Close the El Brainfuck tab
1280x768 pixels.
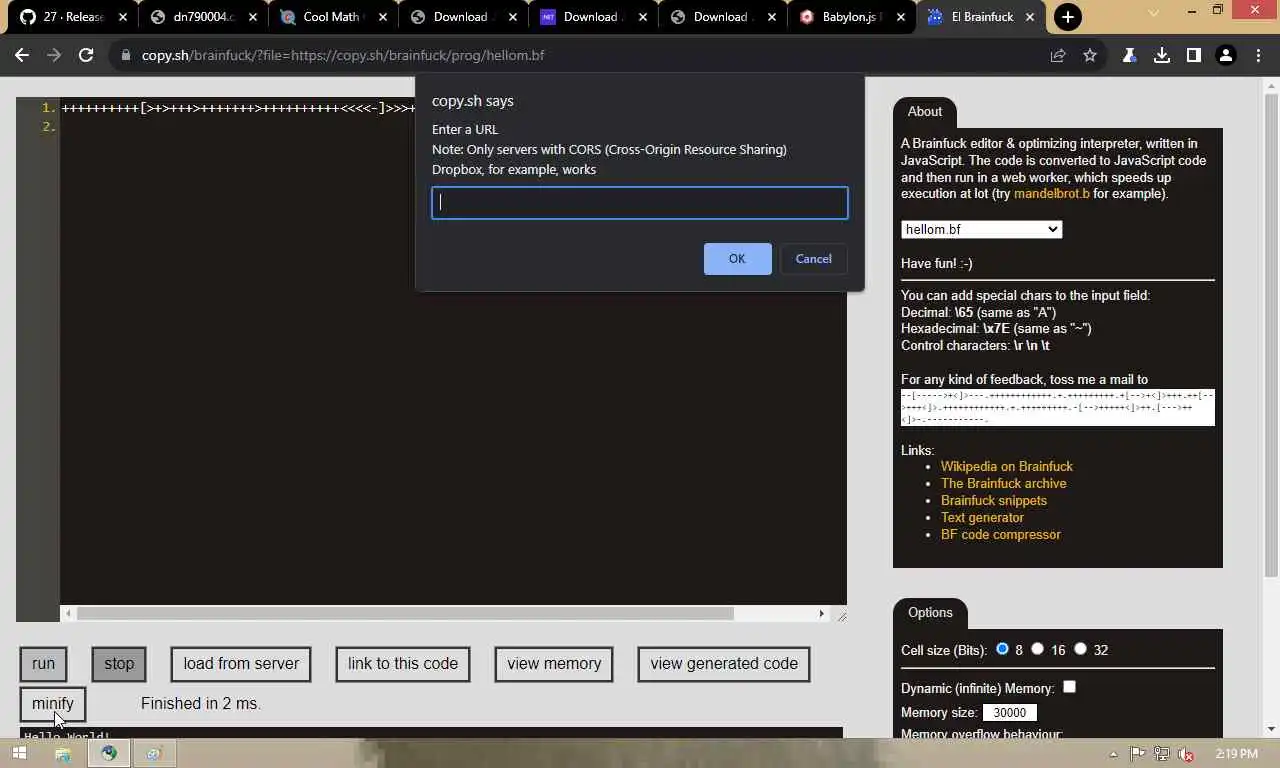click(1030, 17)
